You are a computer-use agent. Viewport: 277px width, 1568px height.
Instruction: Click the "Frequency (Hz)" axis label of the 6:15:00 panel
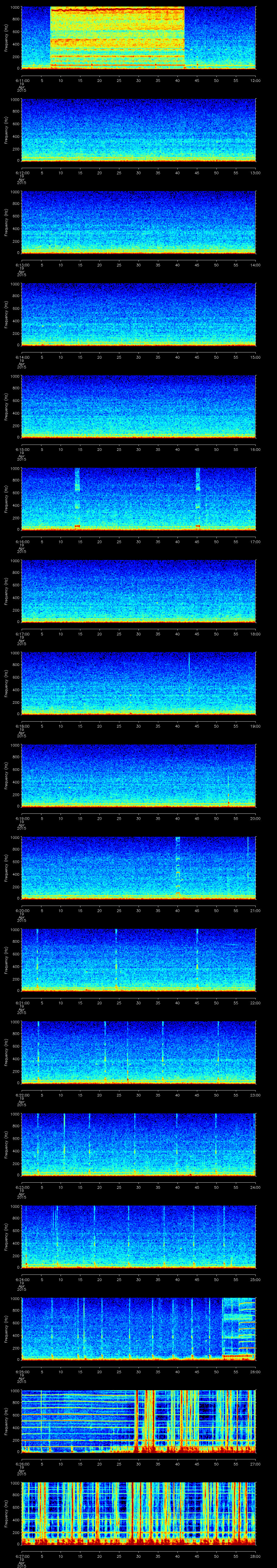click(x=6, y=407)
